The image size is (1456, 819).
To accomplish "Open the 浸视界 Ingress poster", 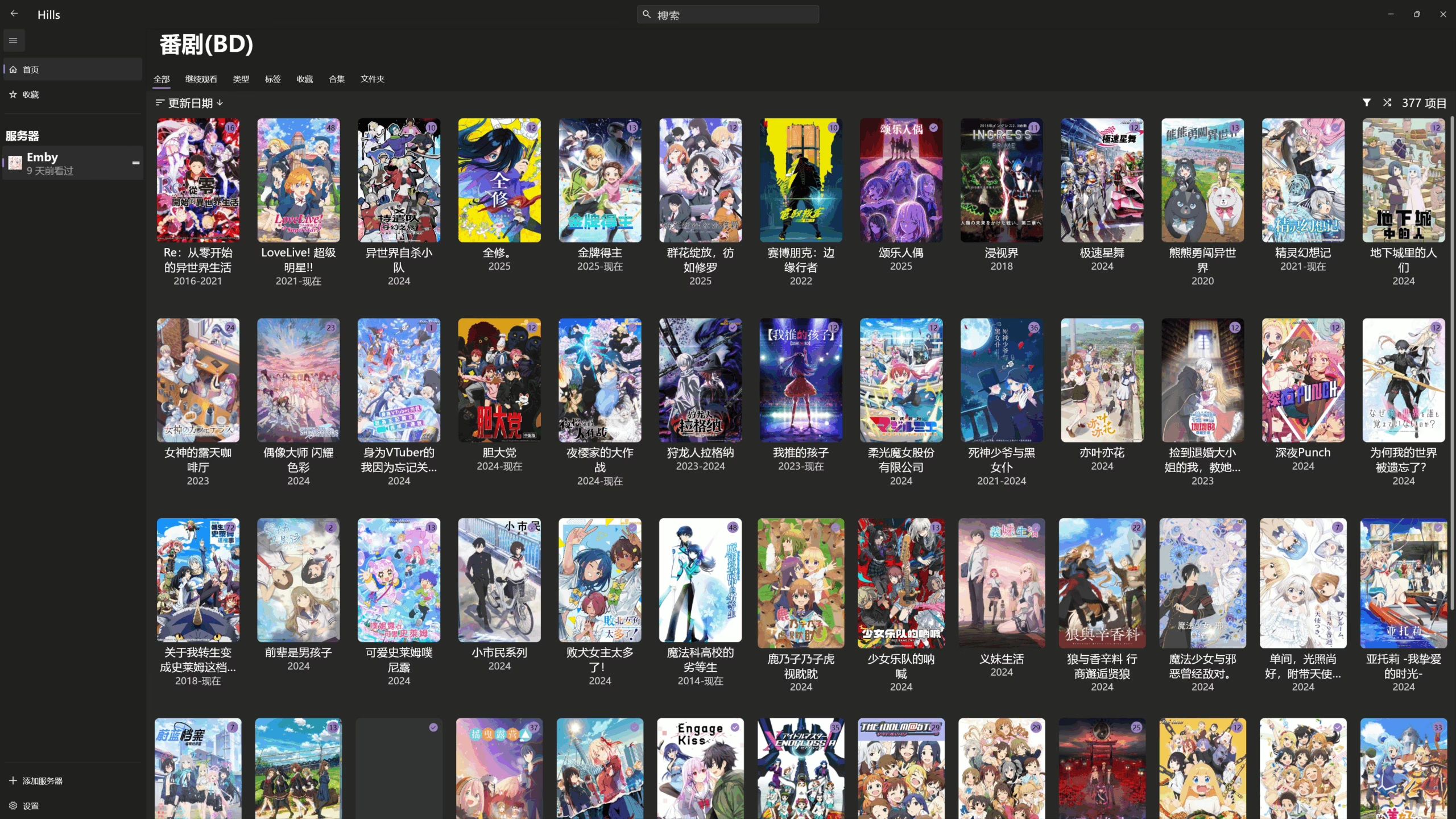I will 1002,180.
